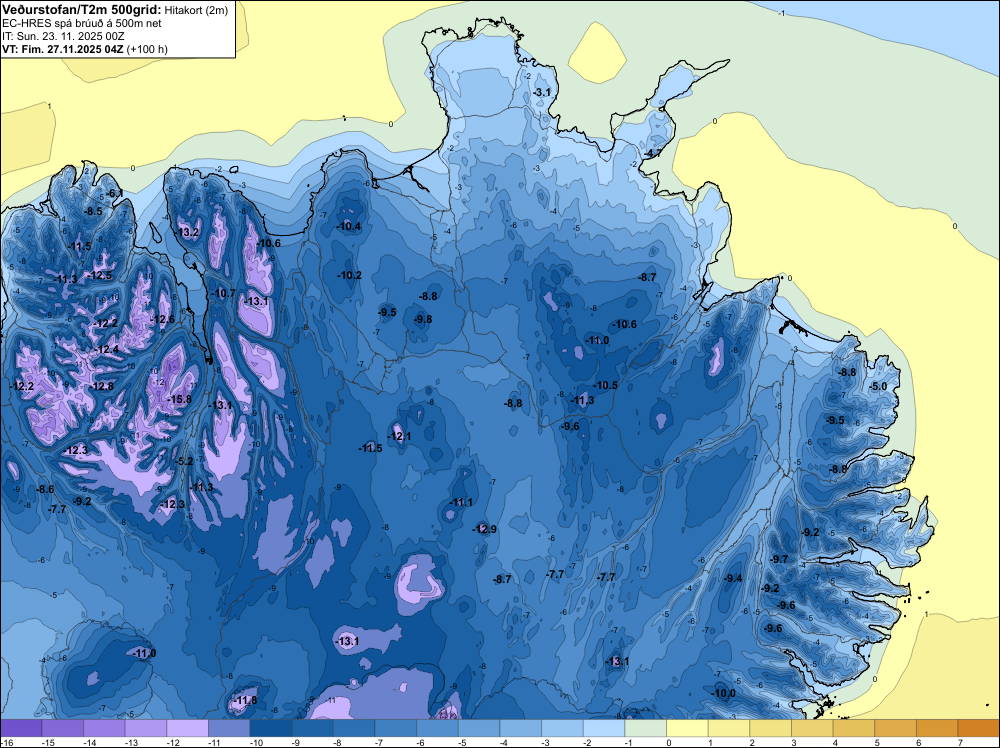The image size is (1000, 748).
Task: Click the -3.1 temperature value
Action: (x=541, y=92)
